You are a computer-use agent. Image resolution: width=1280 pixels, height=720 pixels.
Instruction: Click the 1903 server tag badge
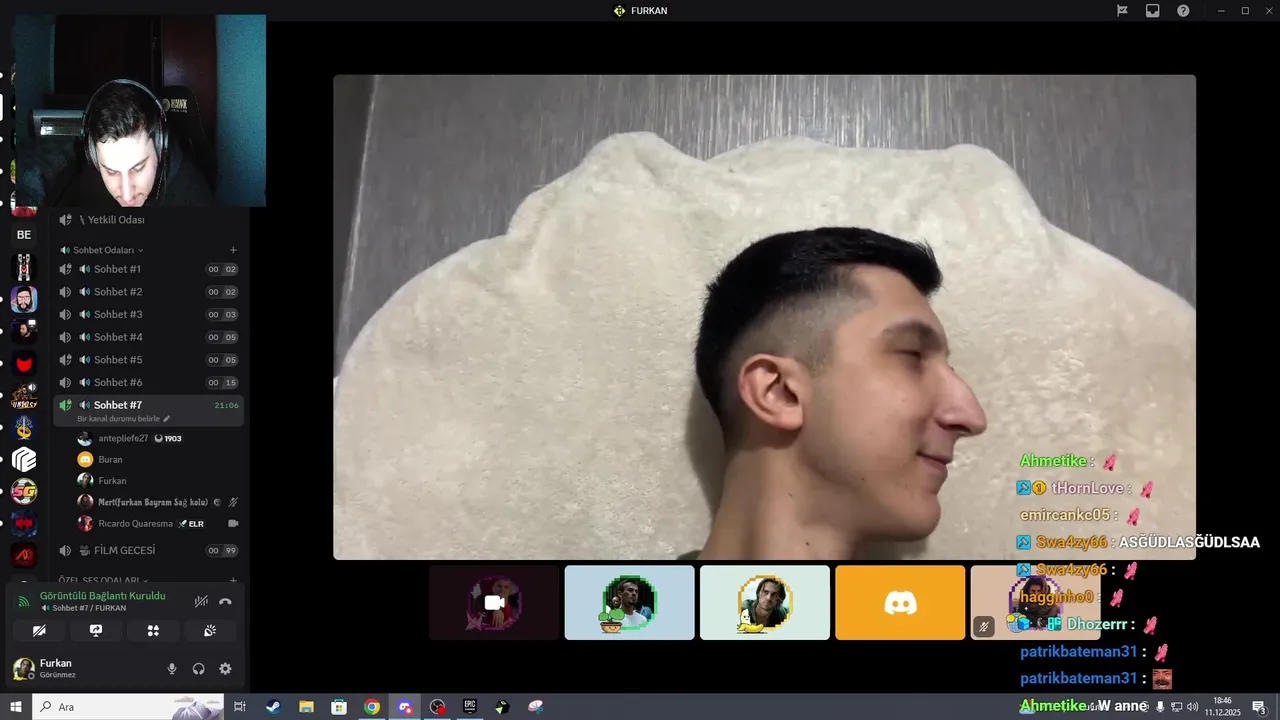coord(168,438)
